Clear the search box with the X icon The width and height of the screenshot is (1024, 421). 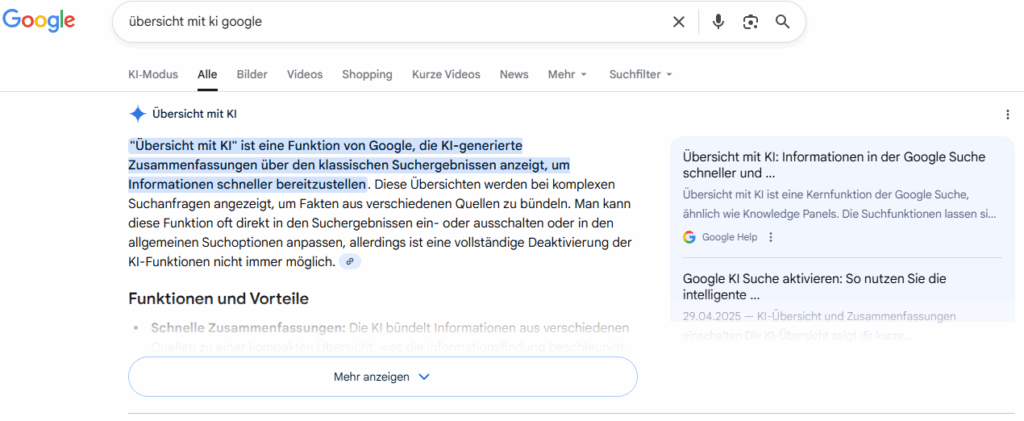coord(679,22)
